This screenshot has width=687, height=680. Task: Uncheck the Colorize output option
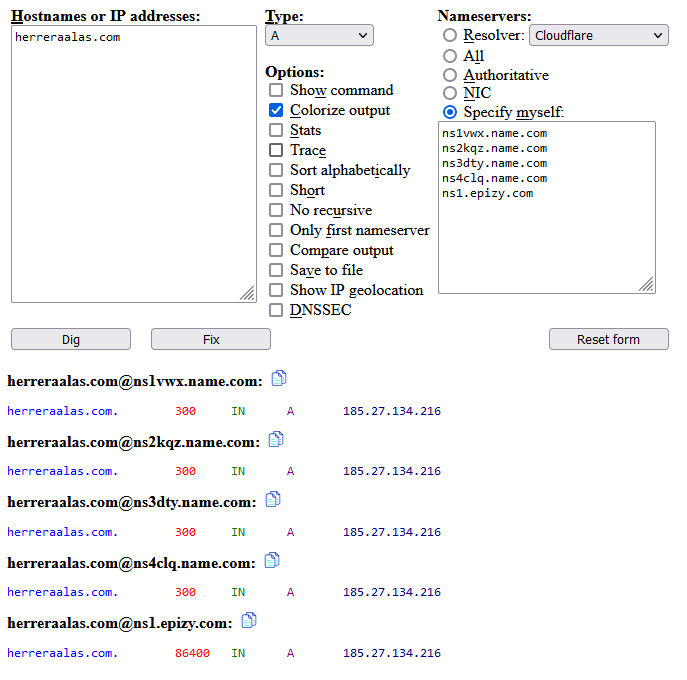(276, 110)
